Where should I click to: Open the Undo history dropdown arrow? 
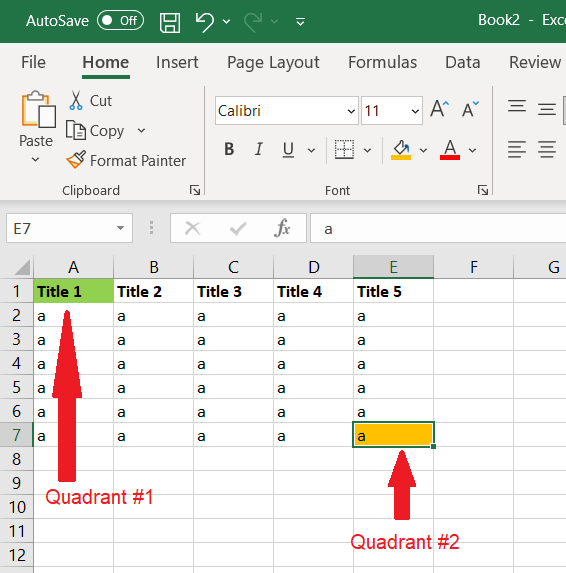(227, 22)
